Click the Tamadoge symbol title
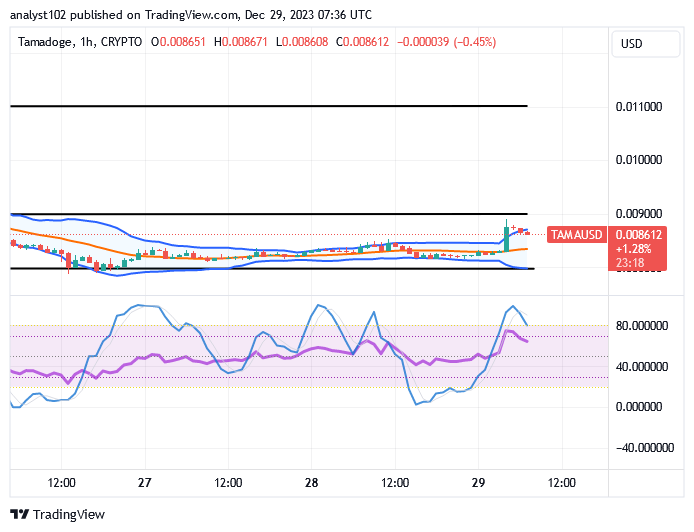The height and width of the screenshot is (532, 694). pyautogui.click(x=45, y=42)
